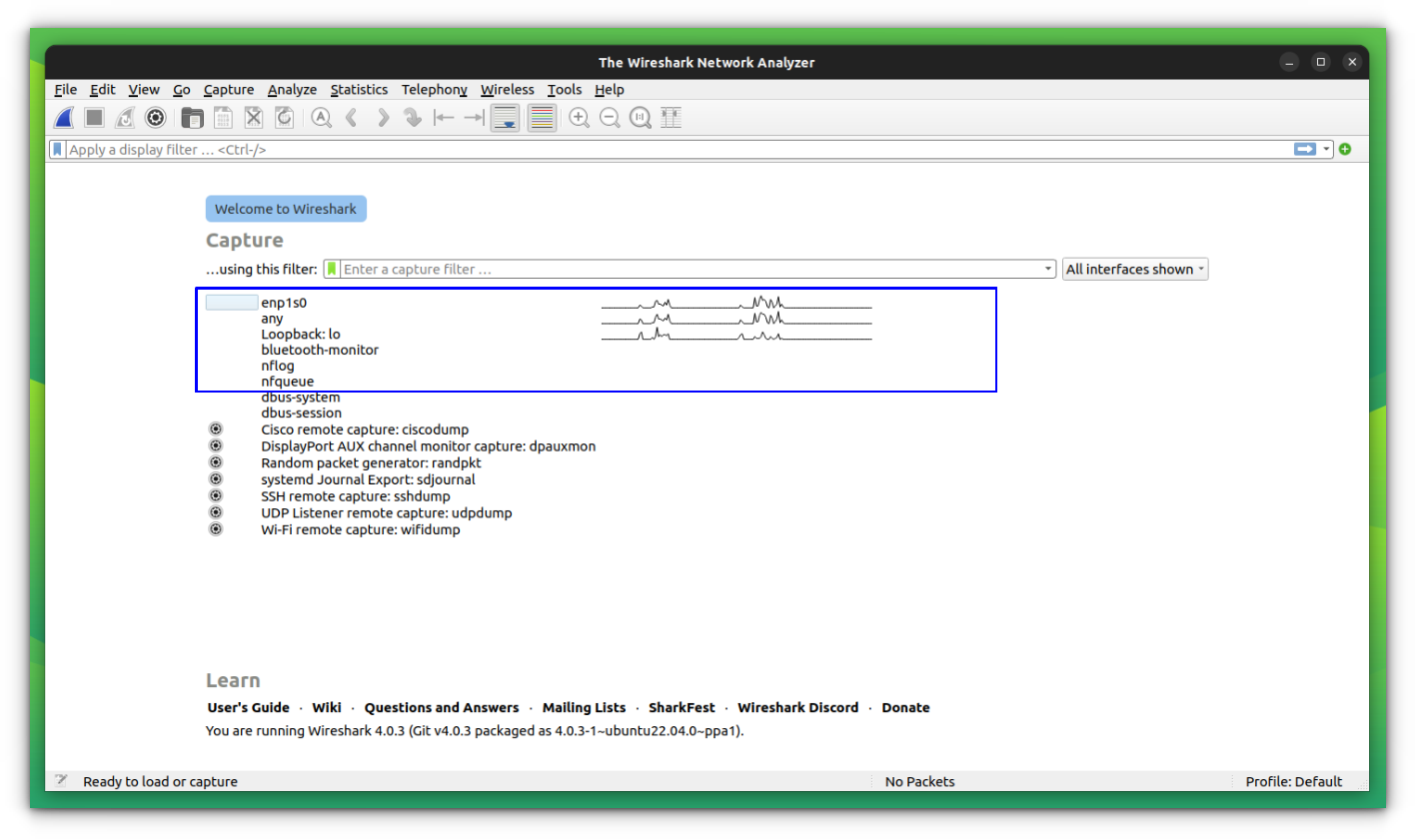Open the Statistics menu
Screen dimensions: 1416x840
[359, 89]
